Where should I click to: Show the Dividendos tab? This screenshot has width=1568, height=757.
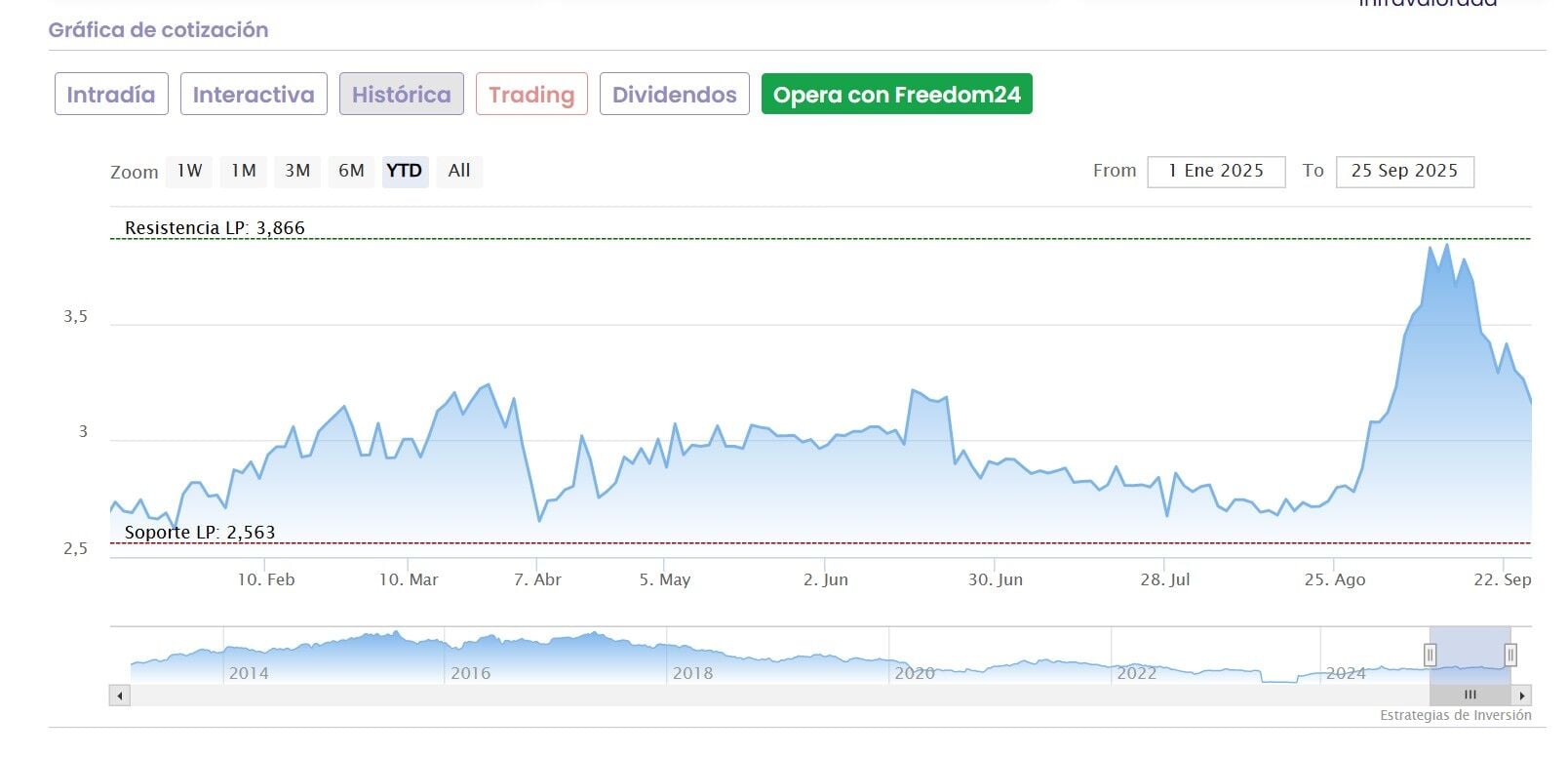[x=675, y=95]
